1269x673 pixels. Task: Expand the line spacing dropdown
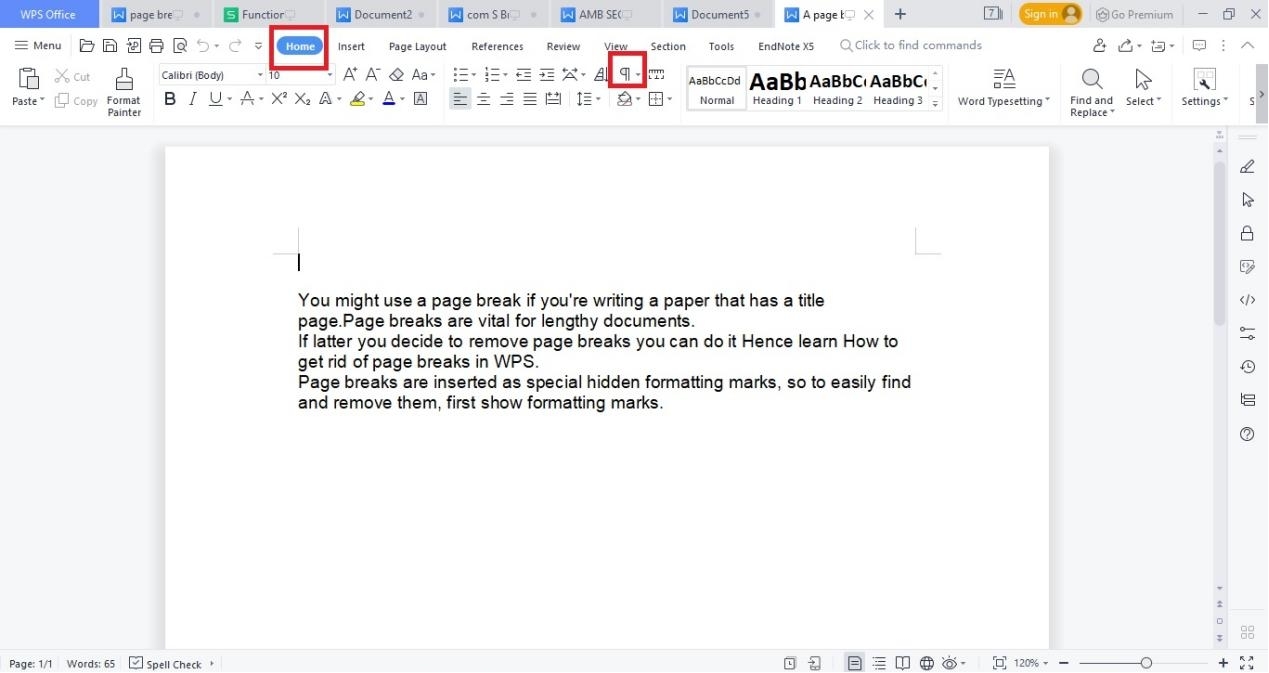tap(599, 100)
